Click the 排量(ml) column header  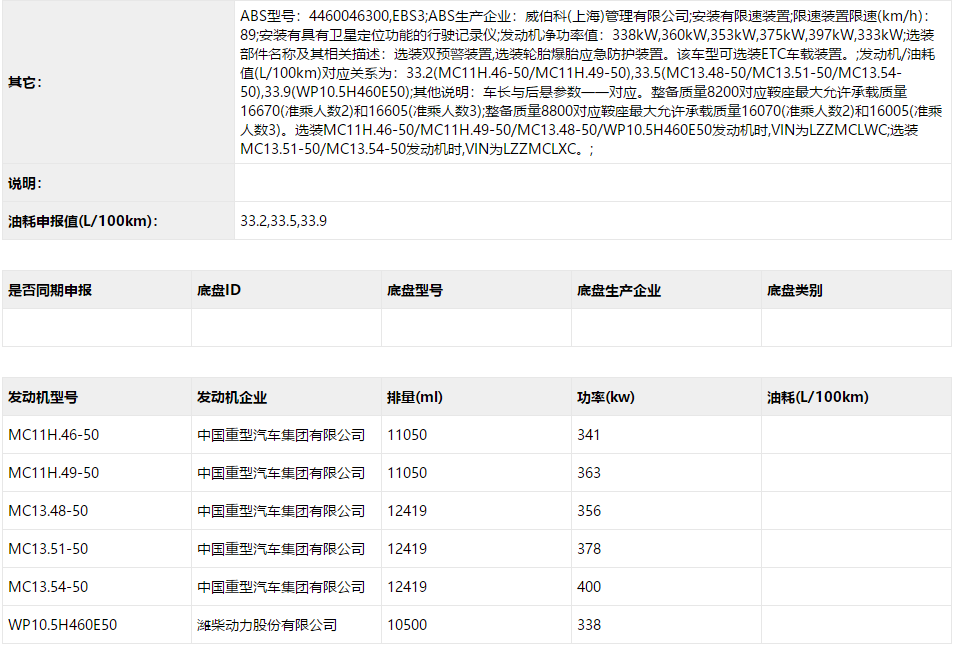tap(414, 396)
